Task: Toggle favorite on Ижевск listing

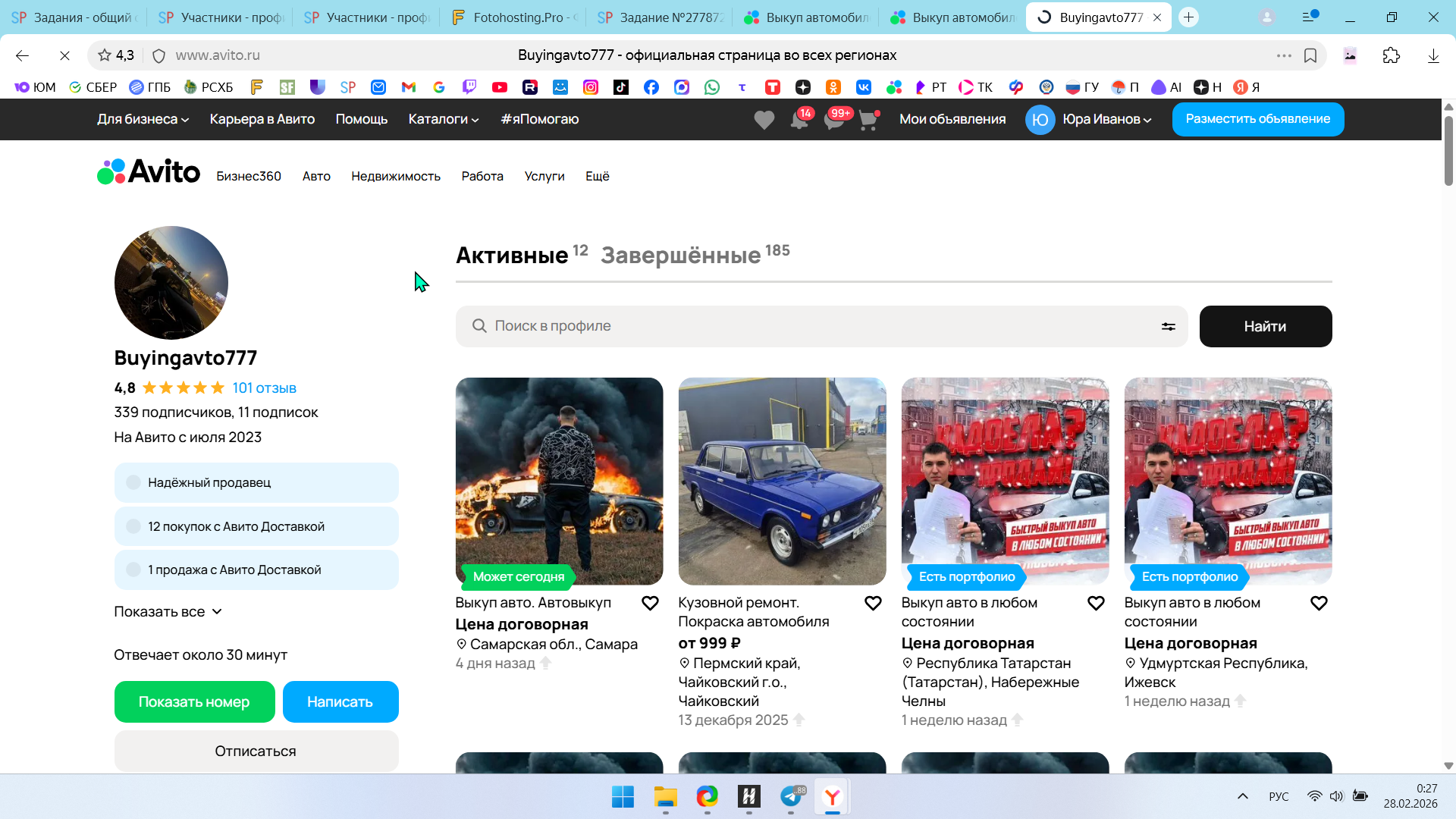Action: point(1319,604)
